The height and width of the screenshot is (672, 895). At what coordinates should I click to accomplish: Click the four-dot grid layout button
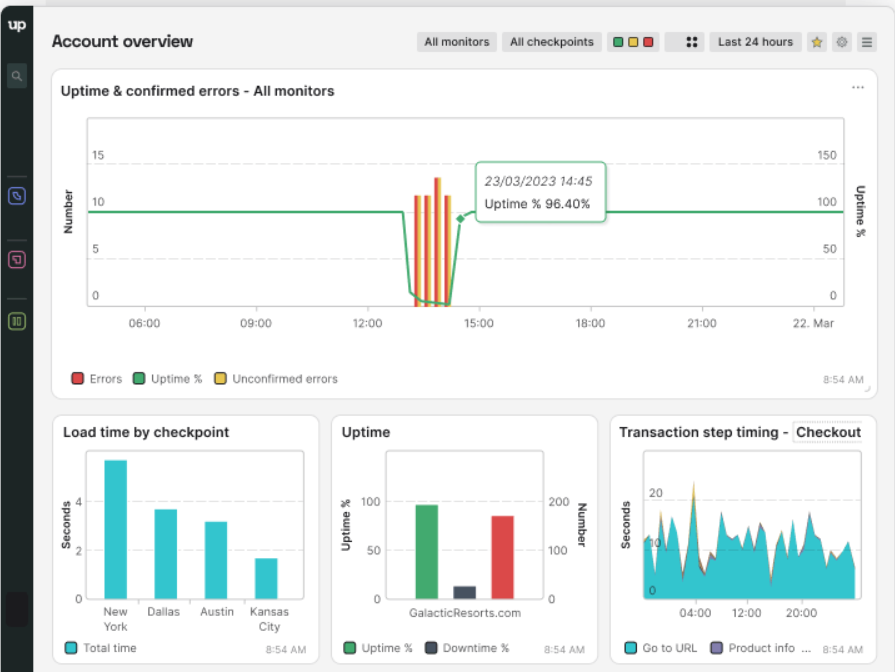click(685, 42)
